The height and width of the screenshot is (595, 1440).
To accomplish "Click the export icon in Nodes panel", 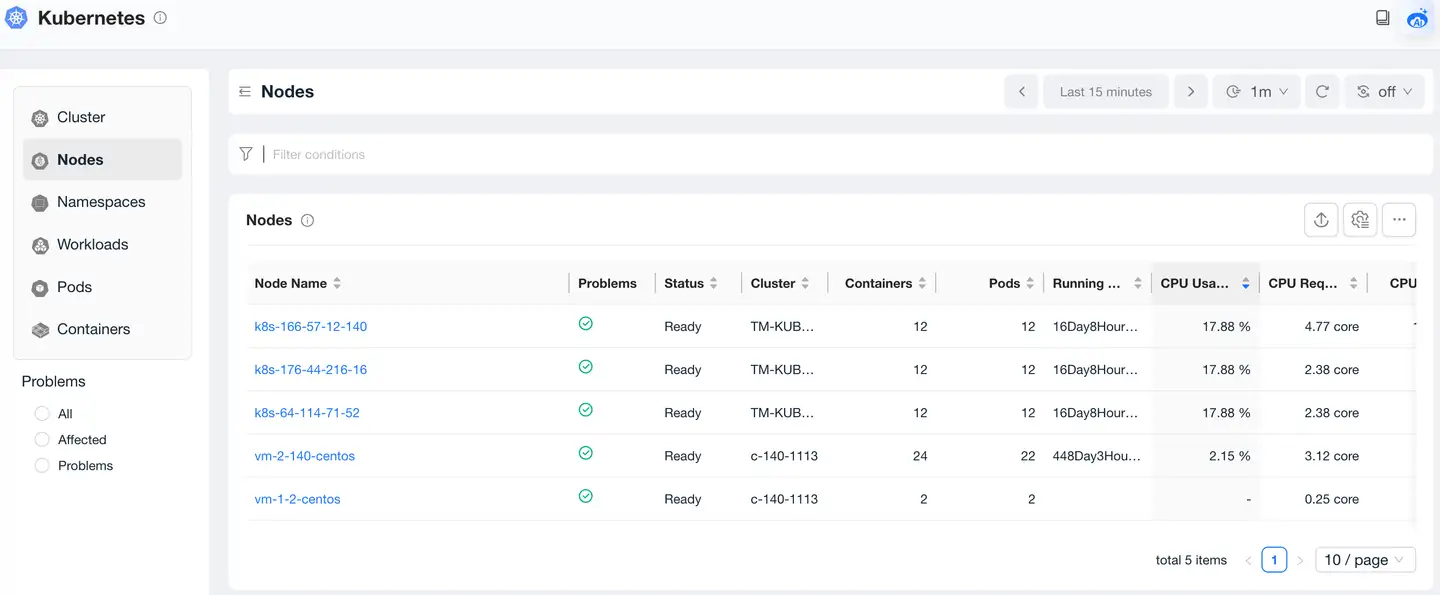I will click(x=1321, y=220).
